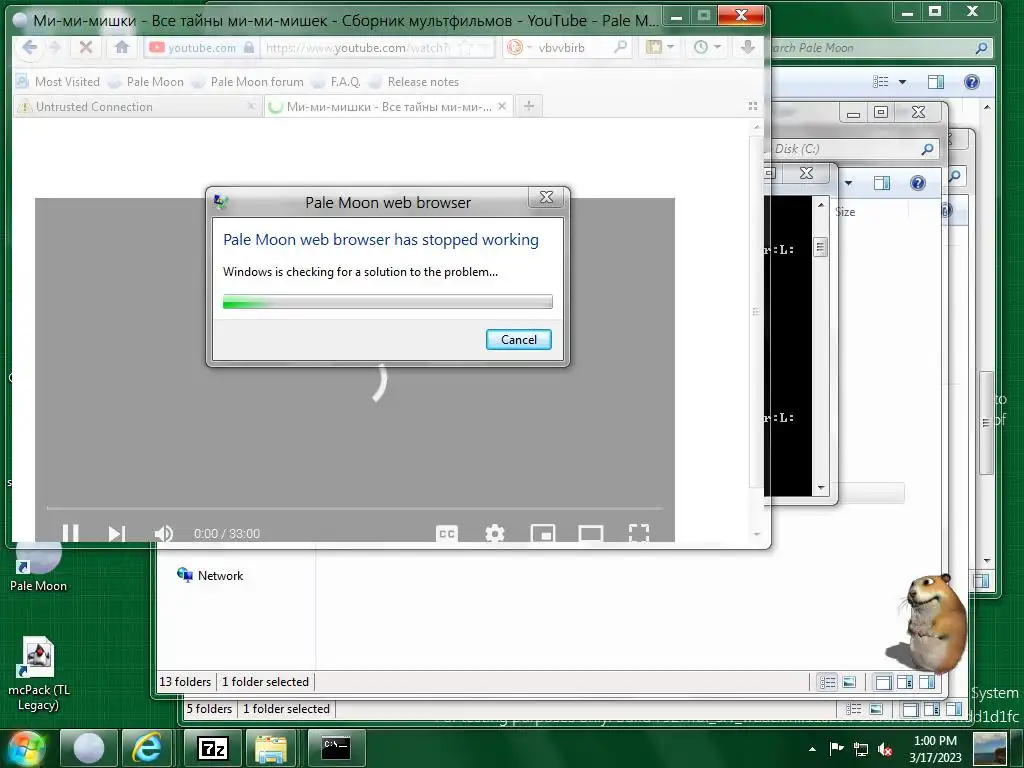Open the Pale Moon bookmarks menu button
The image size is (1024, 768).
(660, 47)
